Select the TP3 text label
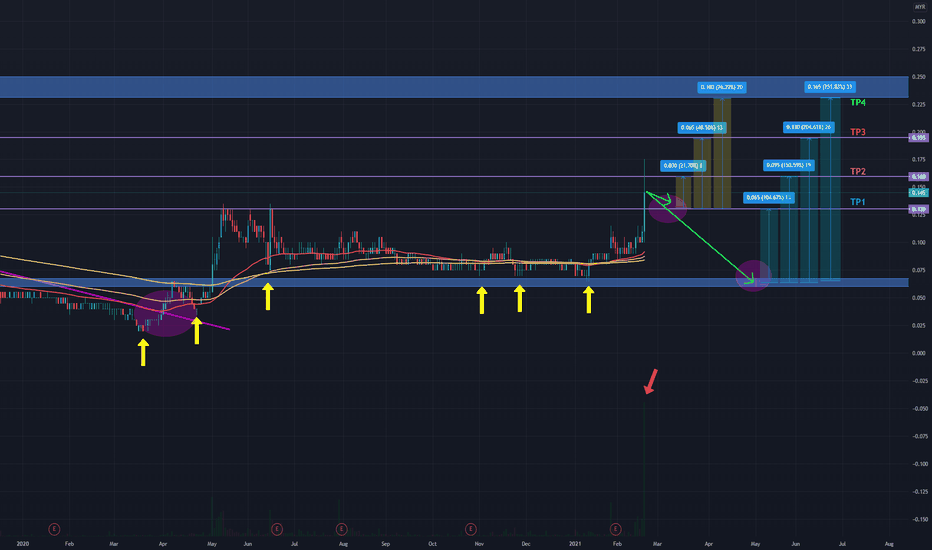932x550 pixels. pyautogui.click(x=858, y=132)
